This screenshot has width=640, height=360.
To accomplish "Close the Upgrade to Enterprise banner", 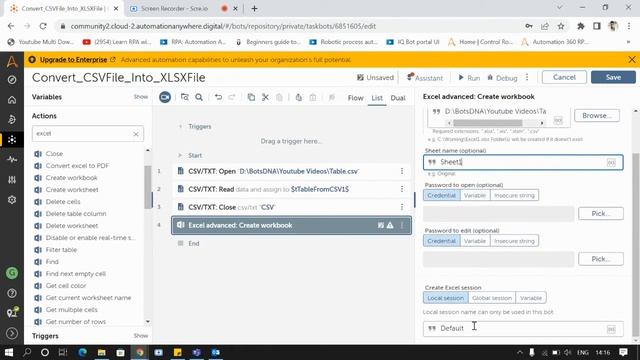I will point(632,60).
